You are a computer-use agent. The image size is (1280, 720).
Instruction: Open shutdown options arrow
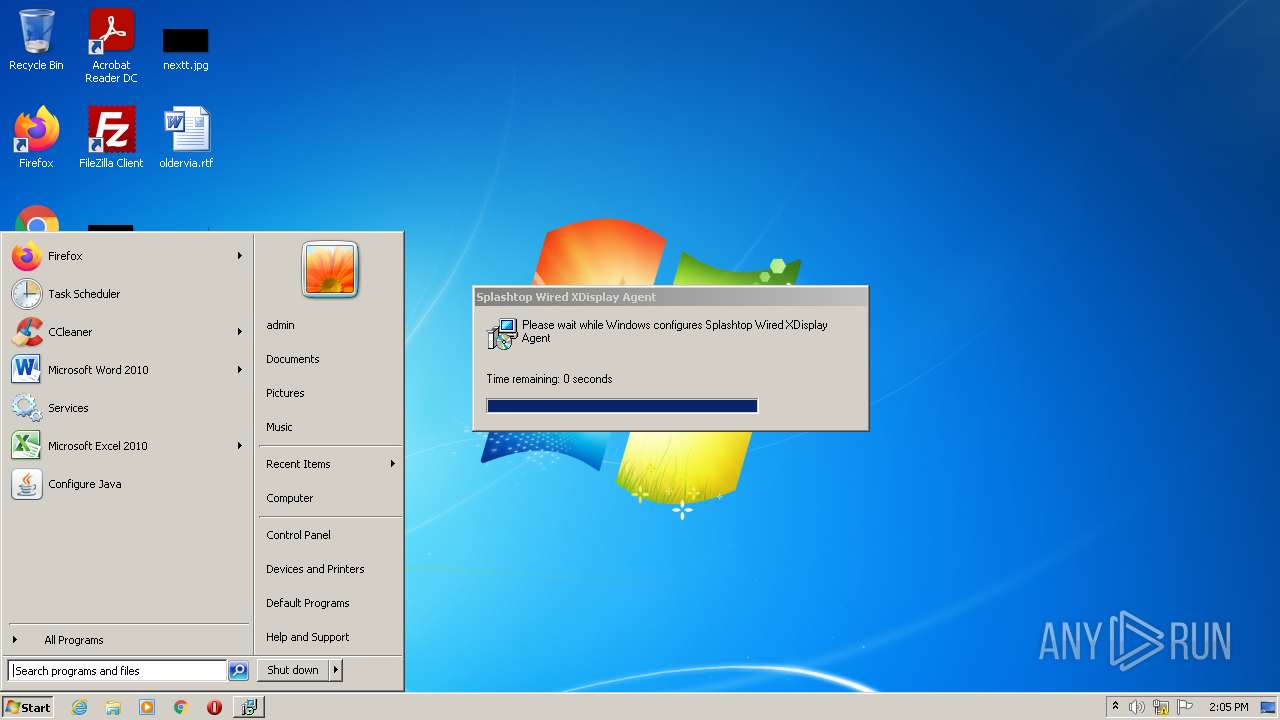336,670
